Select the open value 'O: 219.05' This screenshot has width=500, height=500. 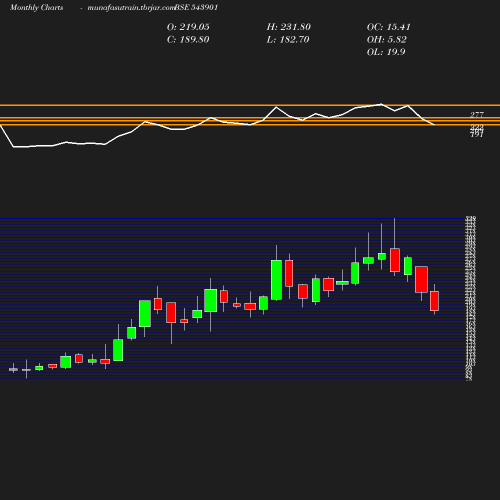point(188,27)
